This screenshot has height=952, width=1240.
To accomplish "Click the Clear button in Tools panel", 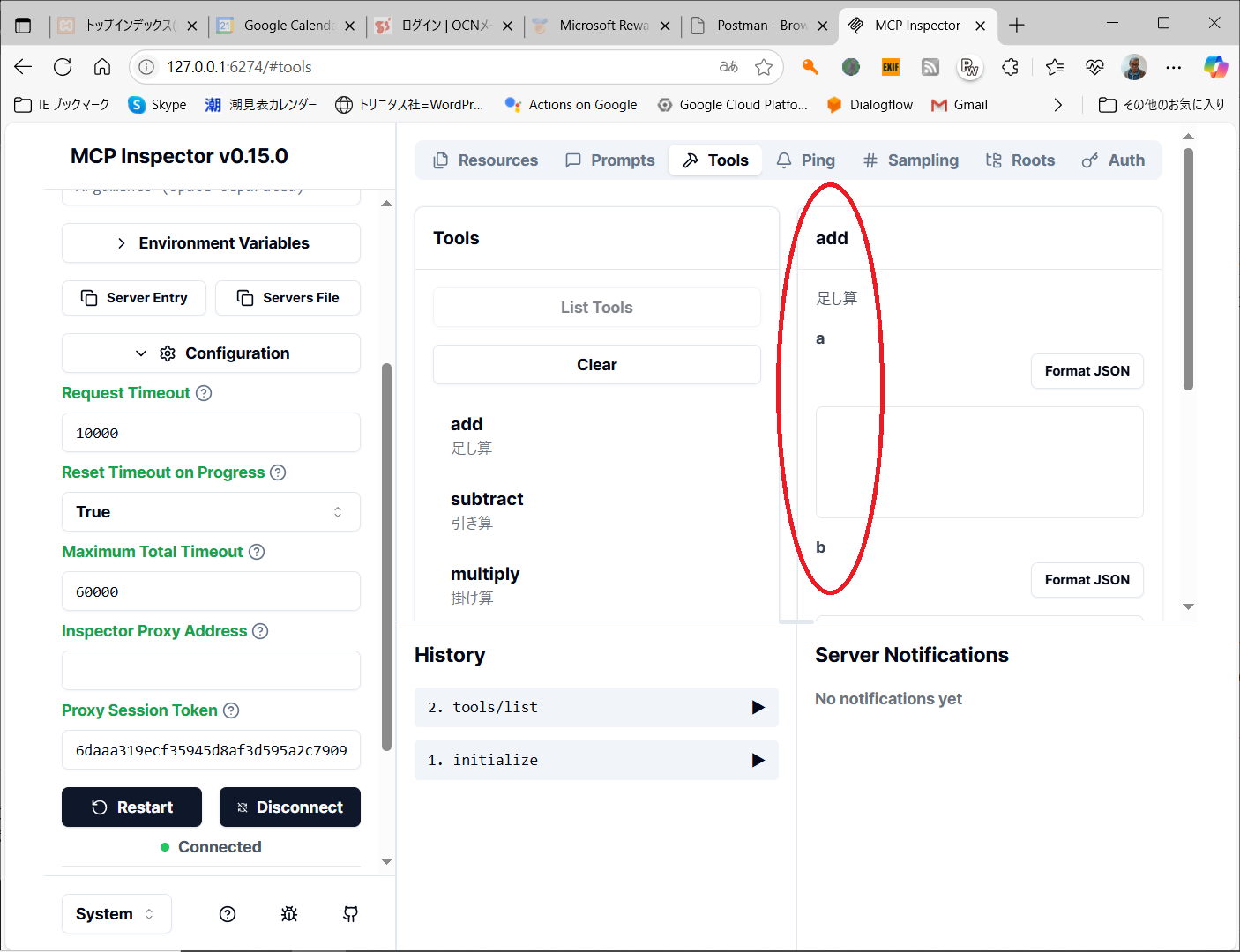I will tap(596, 365).
